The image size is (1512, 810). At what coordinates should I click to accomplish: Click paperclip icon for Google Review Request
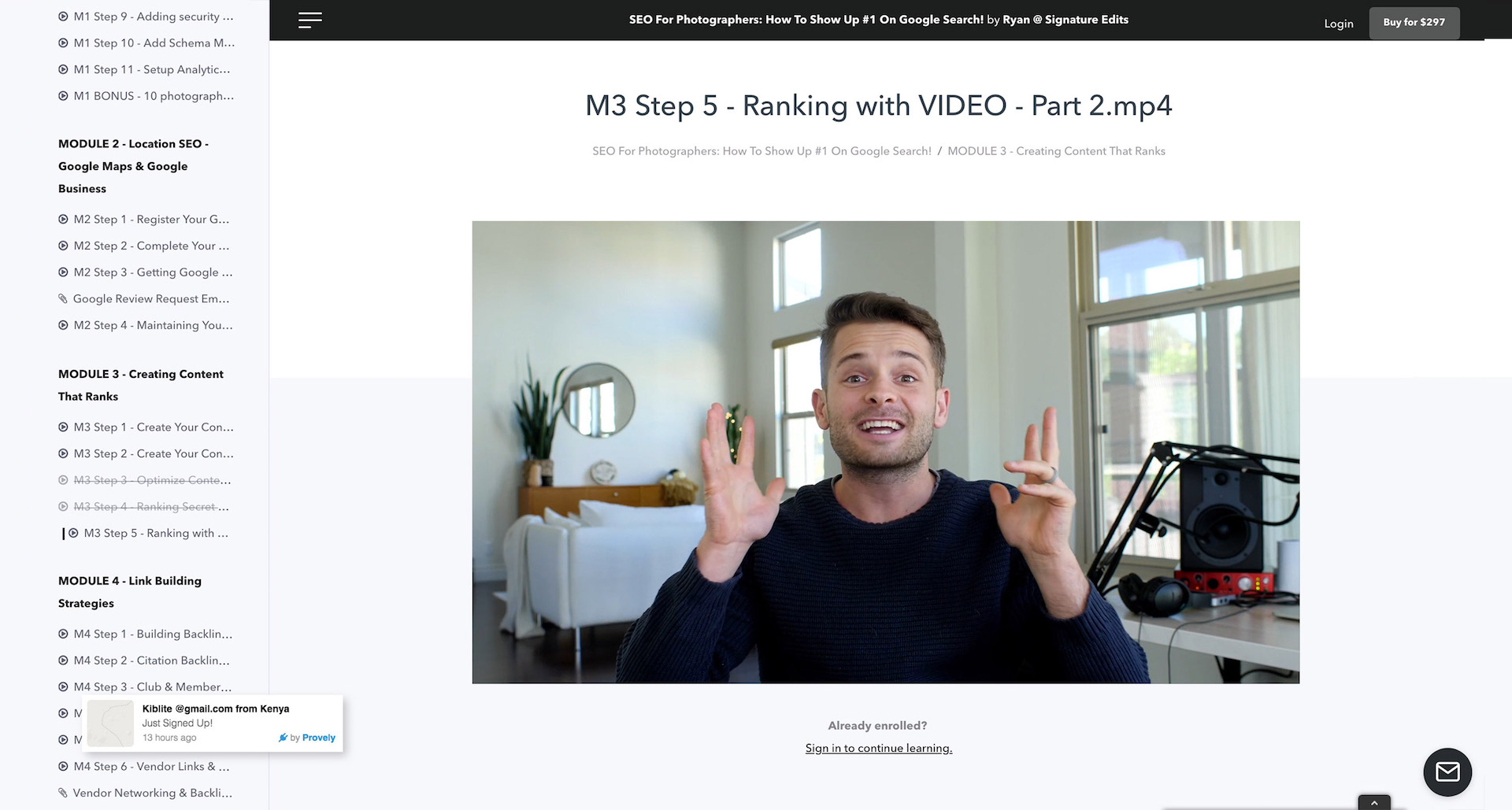63,299
